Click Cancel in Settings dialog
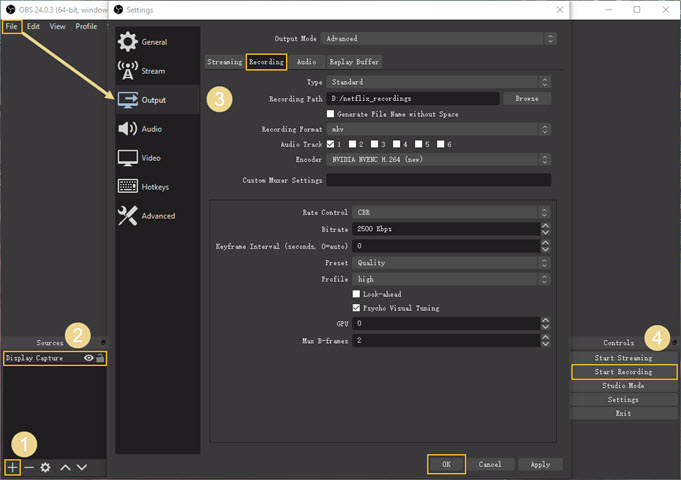This screenshot has height=480, width=681. click(x=490, y=464)
